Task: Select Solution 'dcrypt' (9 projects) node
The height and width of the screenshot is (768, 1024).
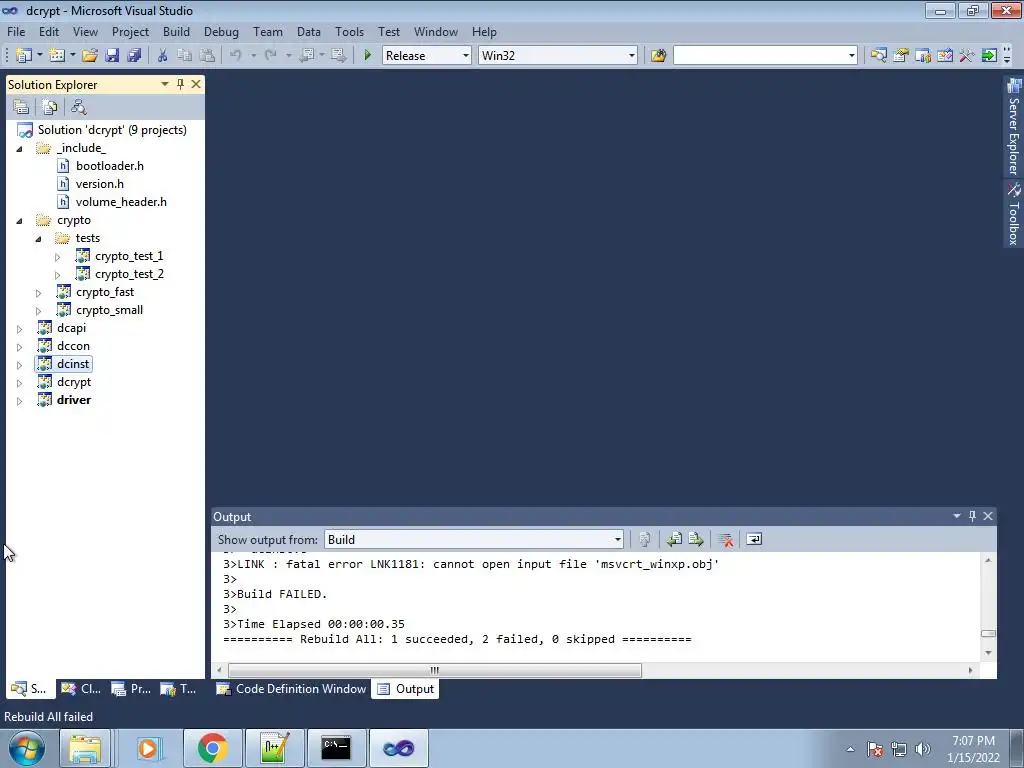Action: [x=112, y=130]
